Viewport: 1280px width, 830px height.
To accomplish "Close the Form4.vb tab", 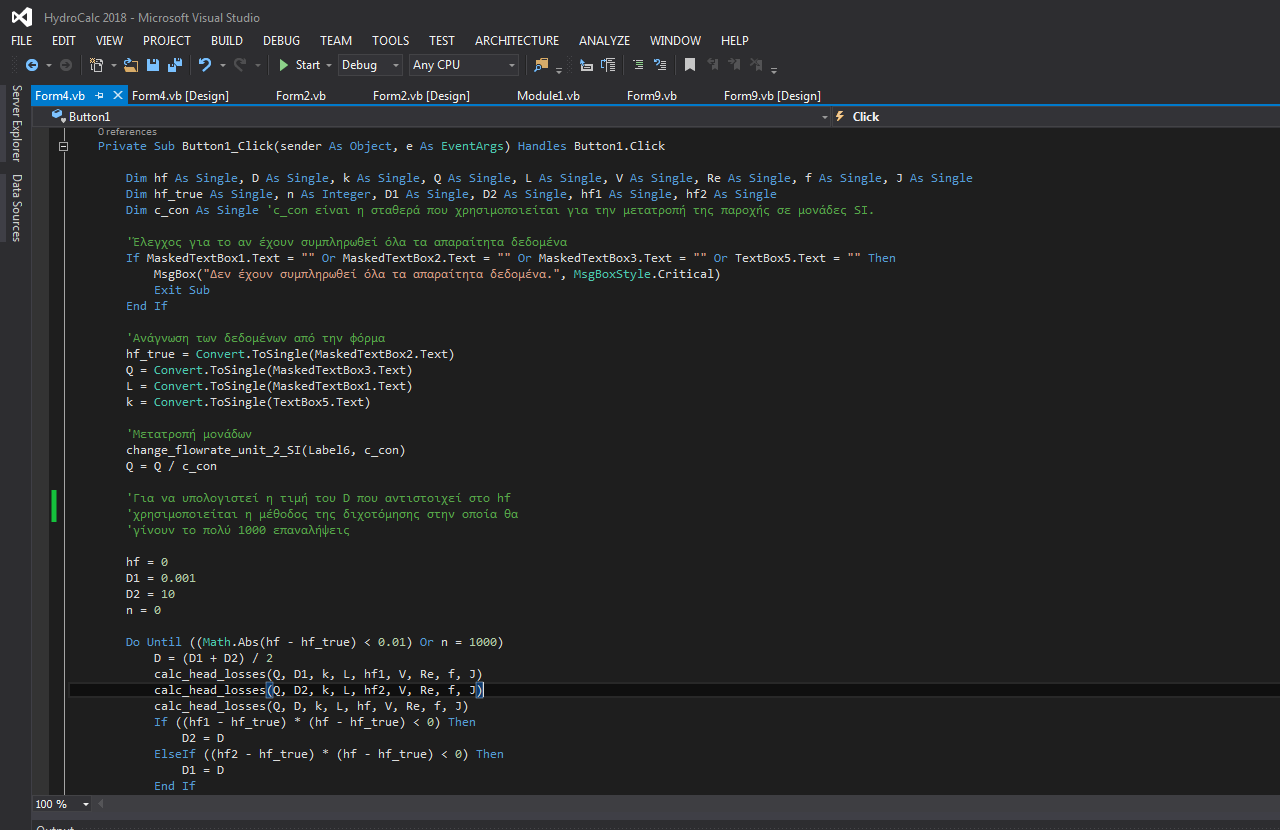I will 118,96.
